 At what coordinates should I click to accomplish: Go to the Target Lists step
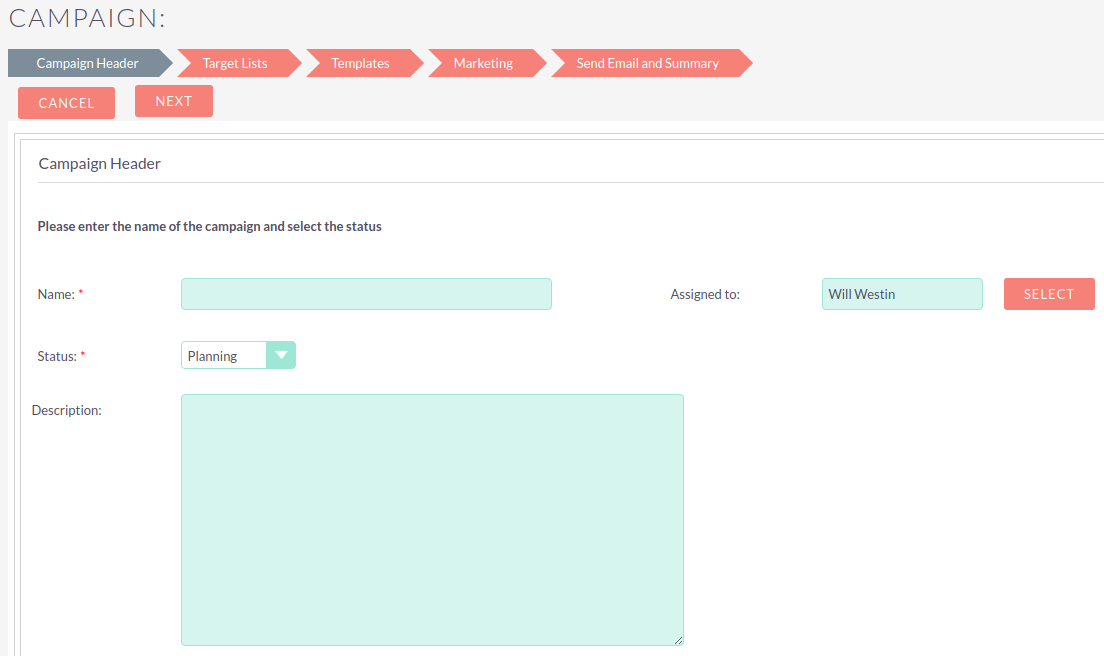coord(235,63)
